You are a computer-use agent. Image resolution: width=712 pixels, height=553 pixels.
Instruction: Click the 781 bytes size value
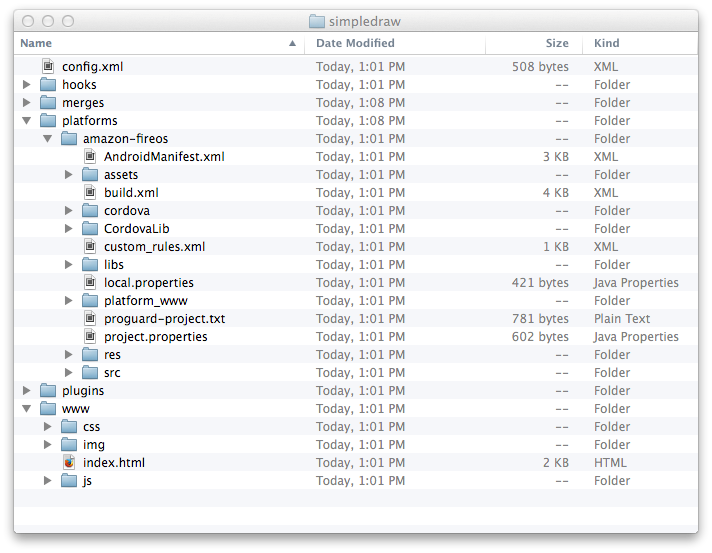[540, 319]
